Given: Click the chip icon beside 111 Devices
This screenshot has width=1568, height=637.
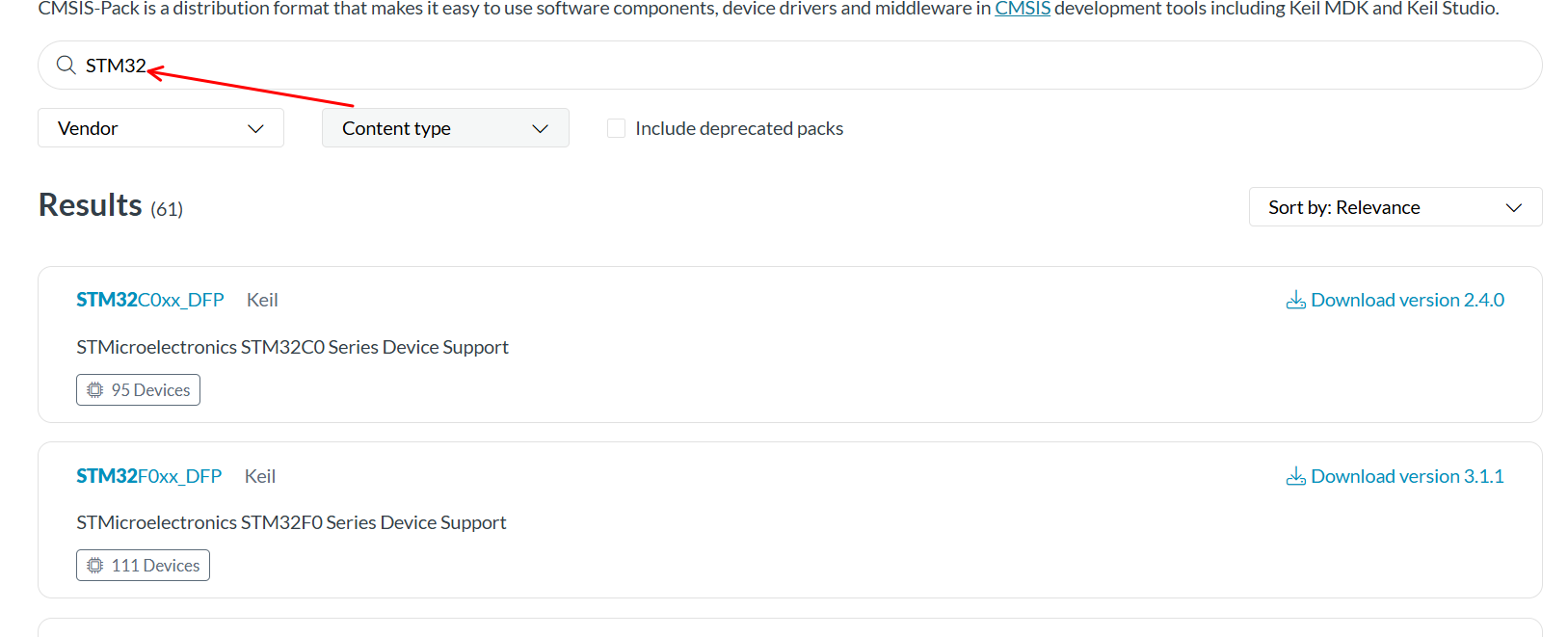Looking at the screenshot, I should coord(94,566).
